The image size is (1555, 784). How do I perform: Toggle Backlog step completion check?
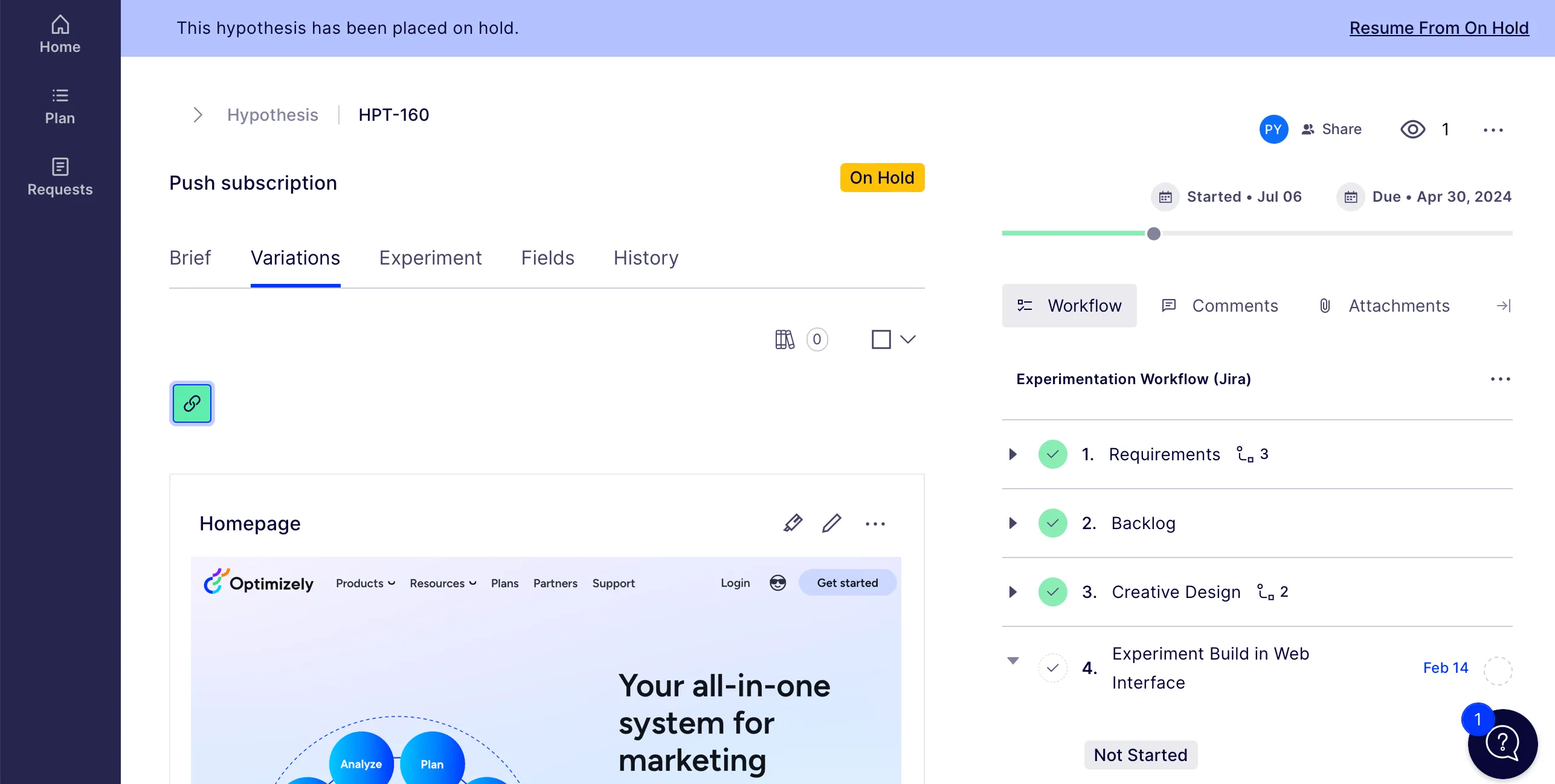(x=1052, y=523)
